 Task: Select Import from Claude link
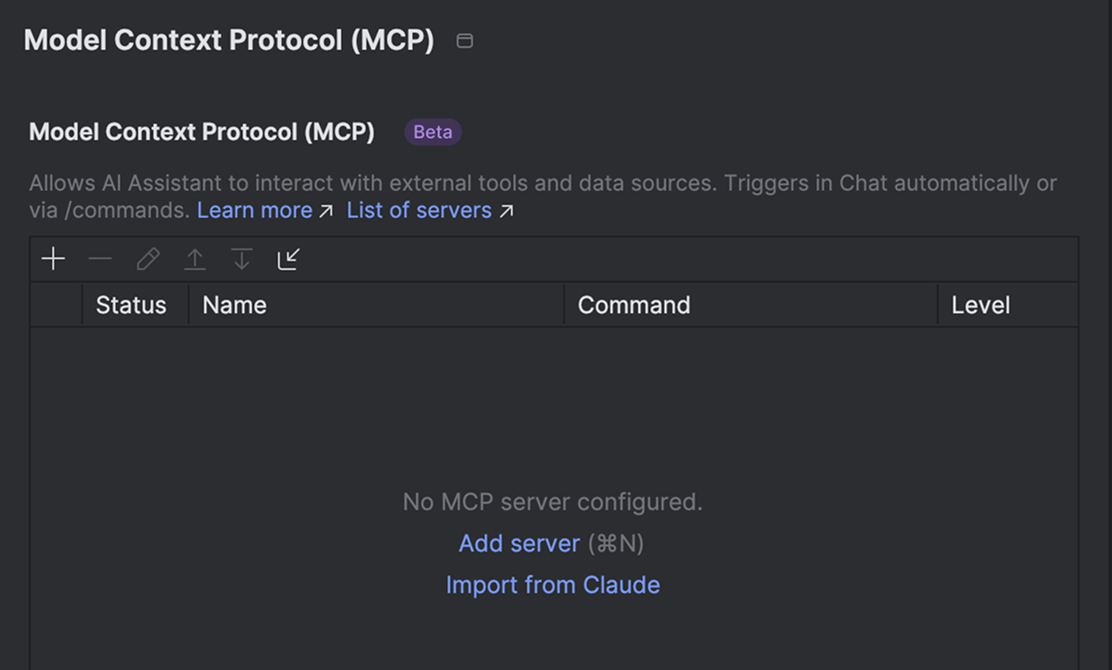(x=553, y=585)
